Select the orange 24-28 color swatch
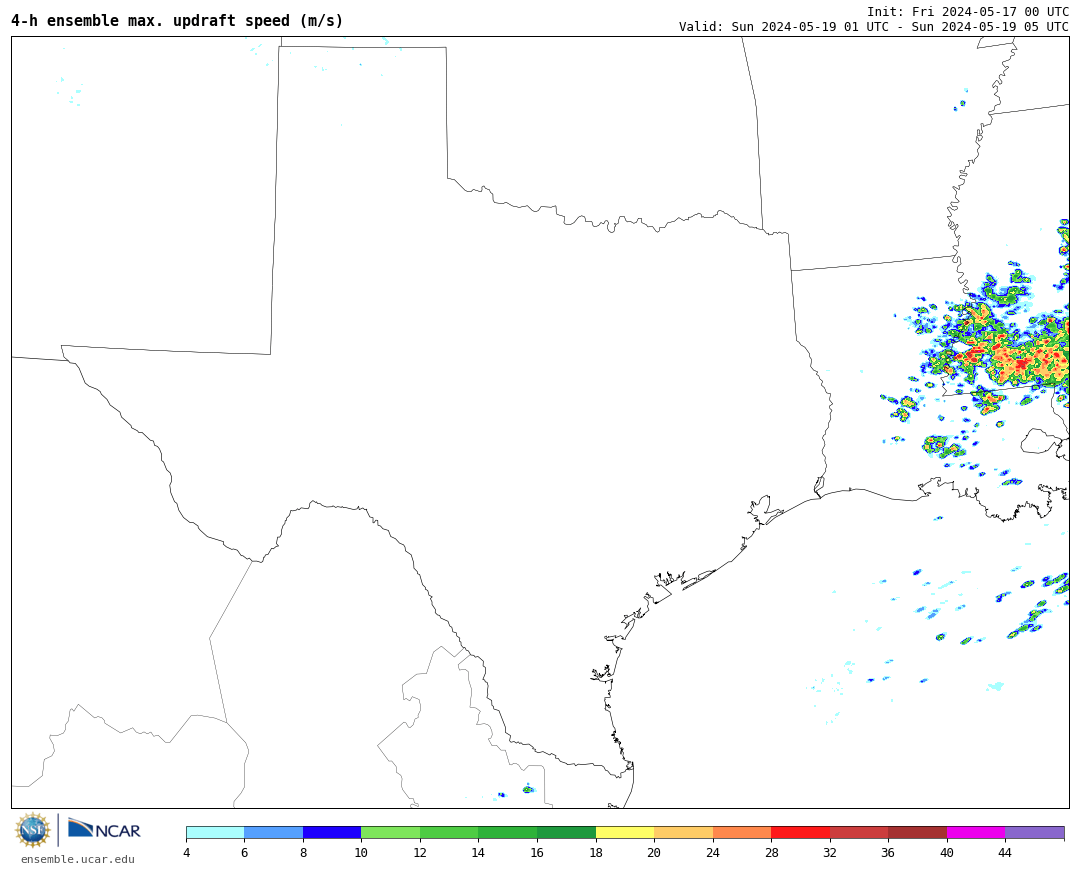Viewport: 1080px width, 871px height. [x=742, y=833]
